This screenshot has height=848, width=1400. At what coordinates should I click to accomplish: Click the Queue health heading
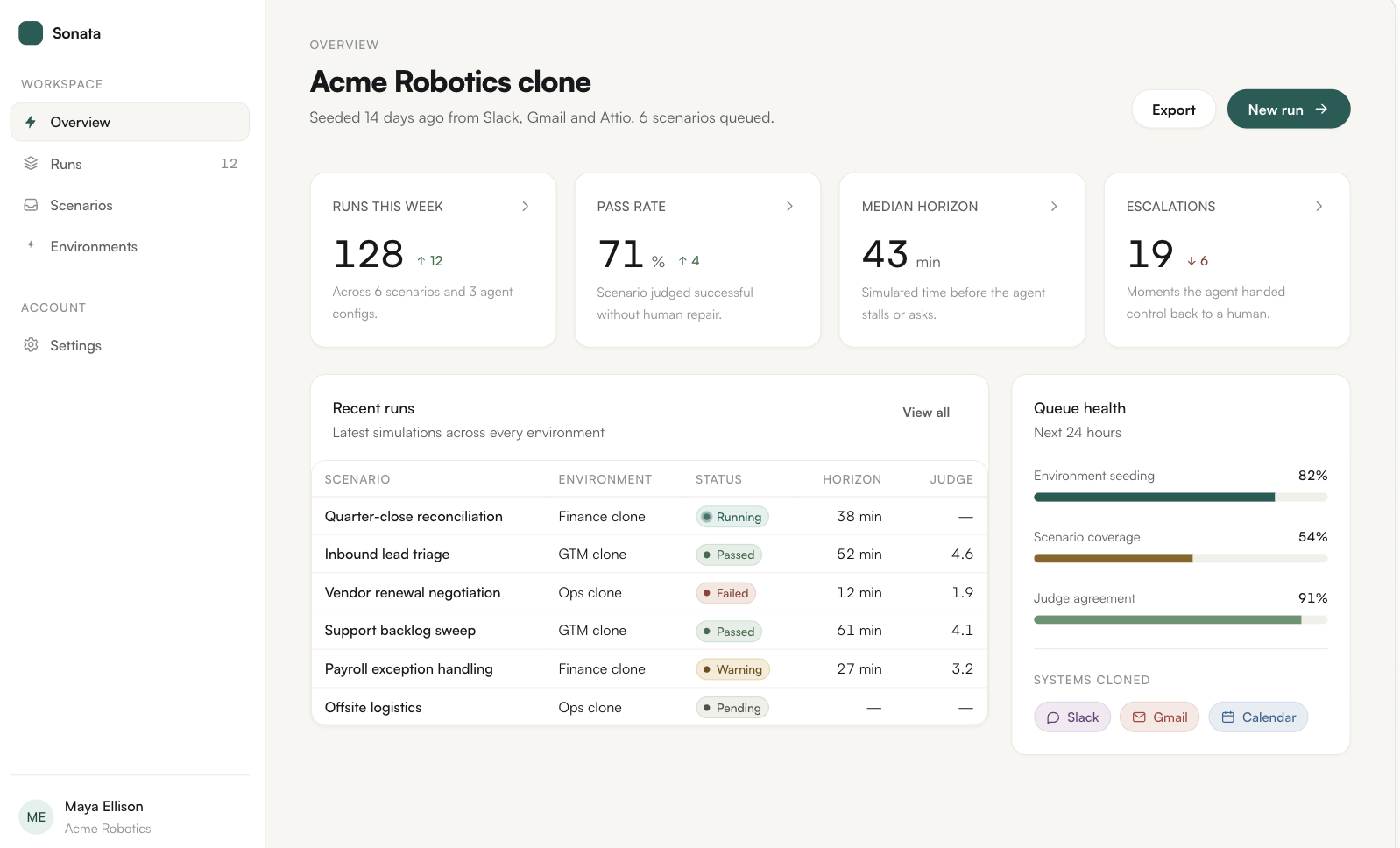point(1079,408)
